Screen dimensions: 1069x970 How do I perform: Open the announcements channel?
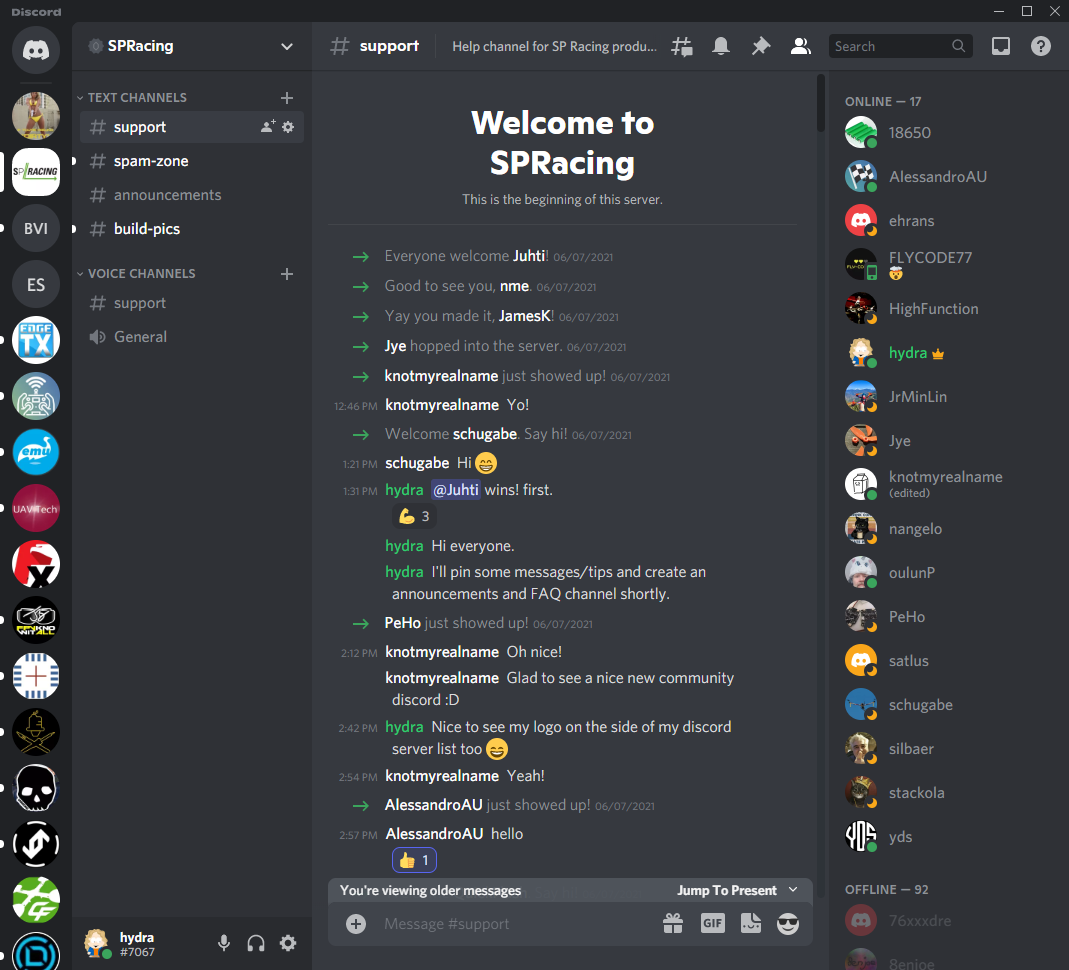tap(192, 195)
